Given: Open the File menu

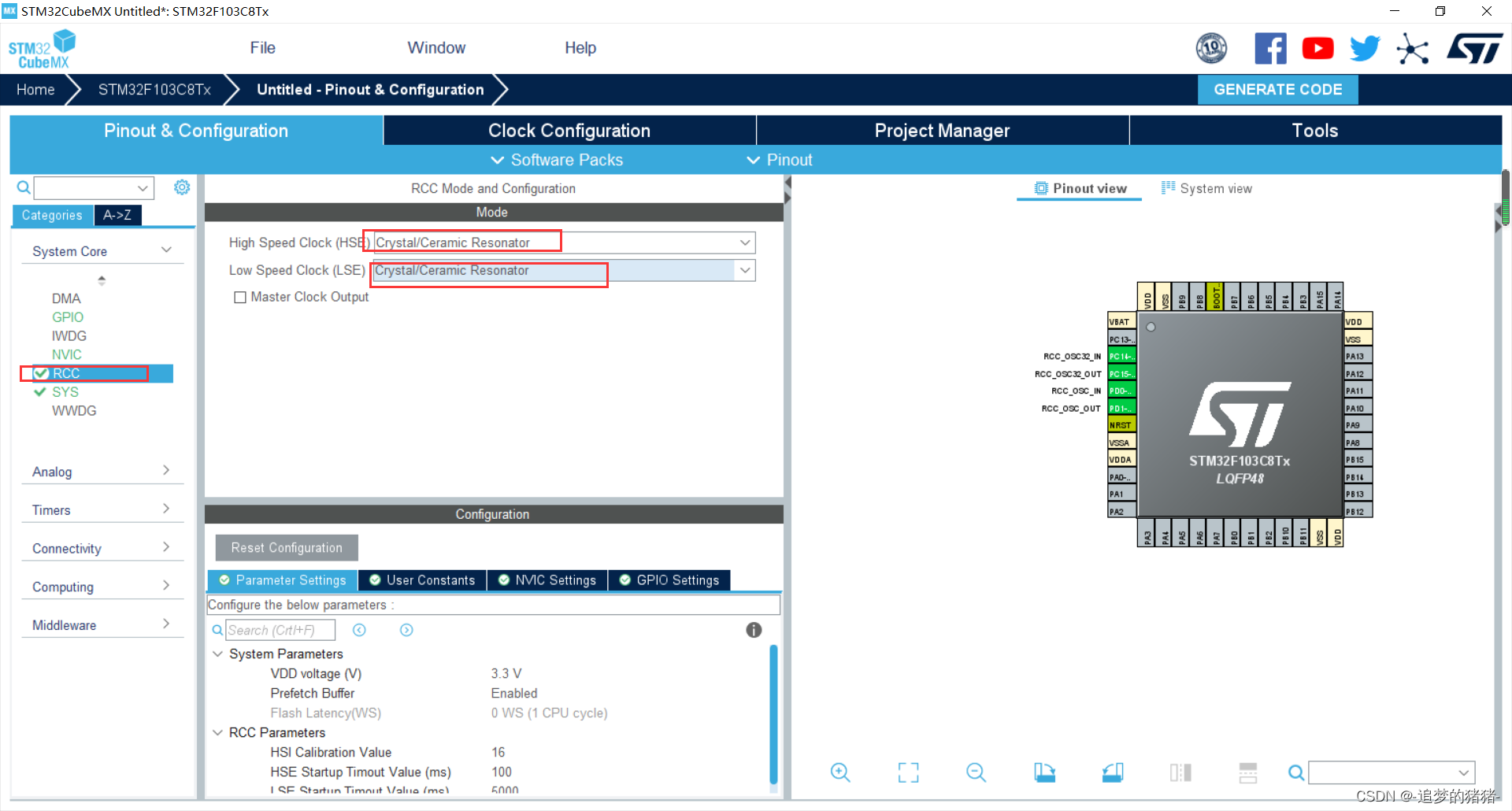Looking at the screenshot, I should point(262,48).
